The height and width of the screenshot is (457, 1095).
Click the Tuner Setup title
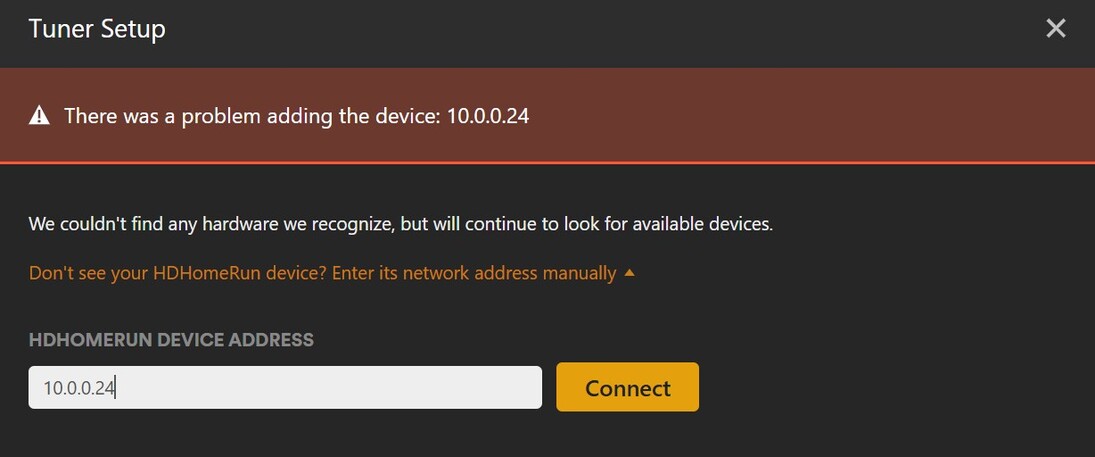pyautogui.click(x=97, y=29)
